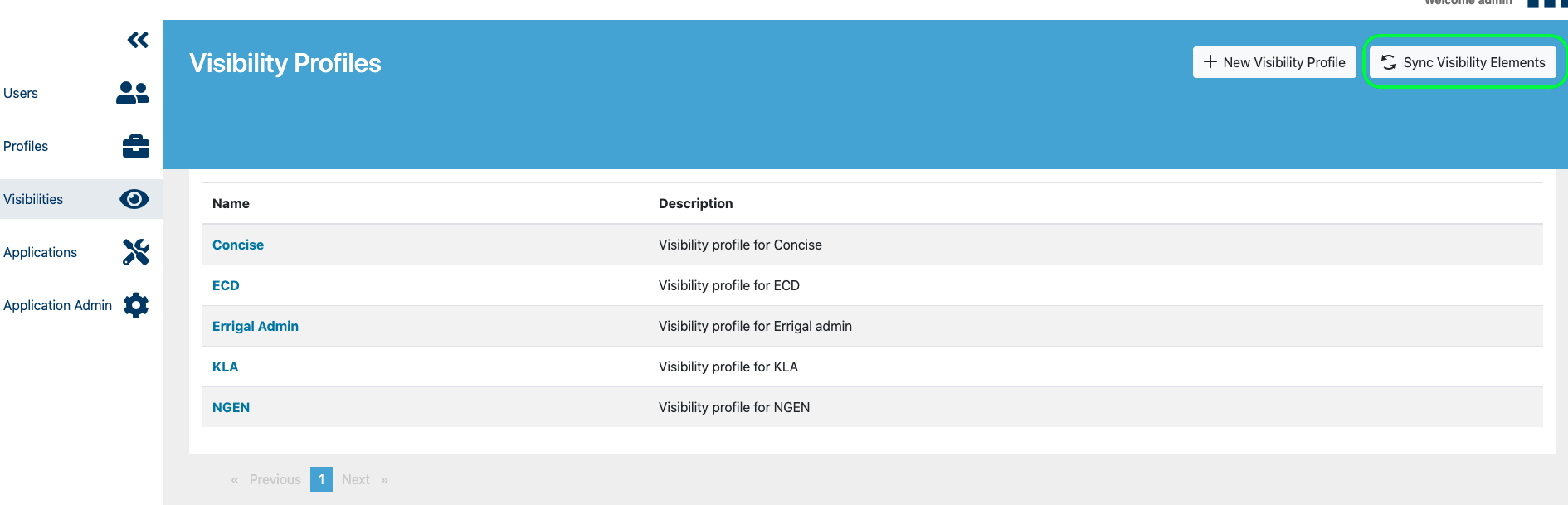This screenshot has height=505, width=1568.
Task: Go to pagination page 1
Action: [321, 479]
